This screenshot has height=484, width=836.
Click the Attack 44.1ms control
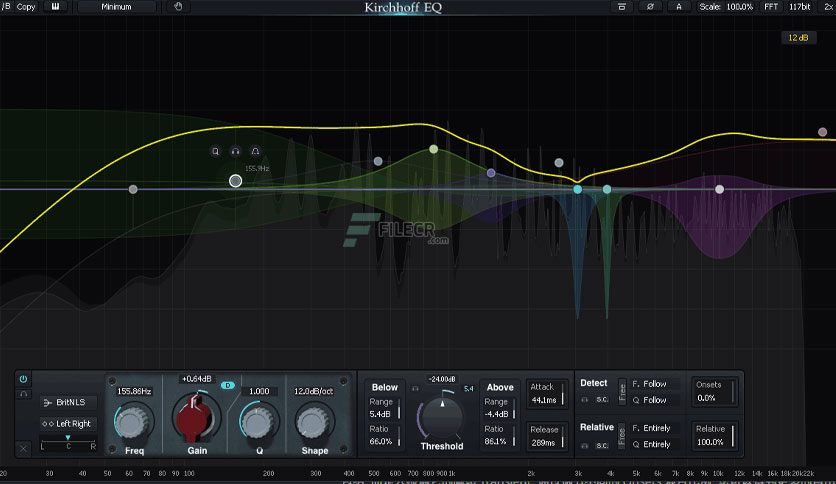547,394
